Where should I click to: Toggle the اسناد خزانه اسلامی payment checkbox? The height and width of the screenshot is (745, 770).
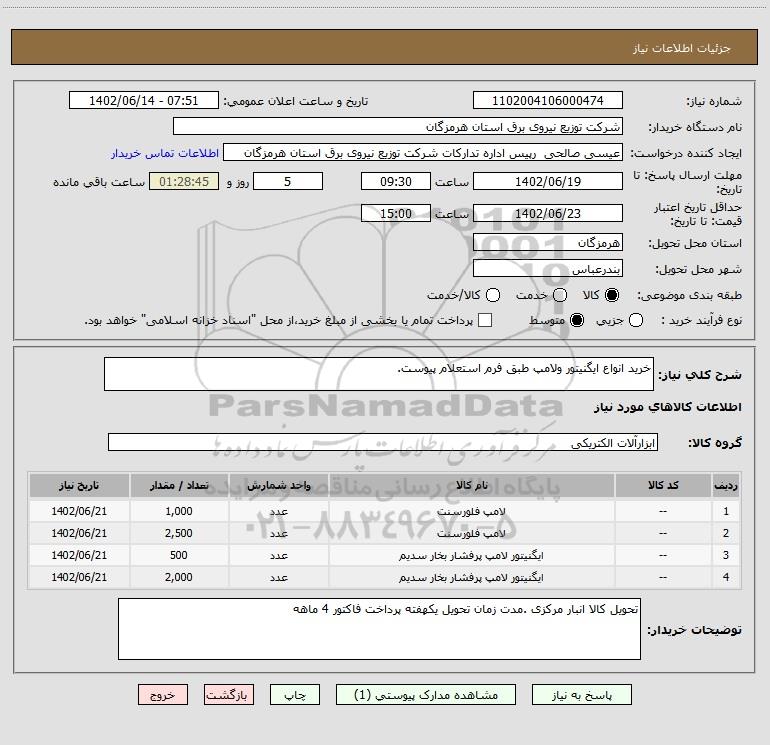pos(485,320)
